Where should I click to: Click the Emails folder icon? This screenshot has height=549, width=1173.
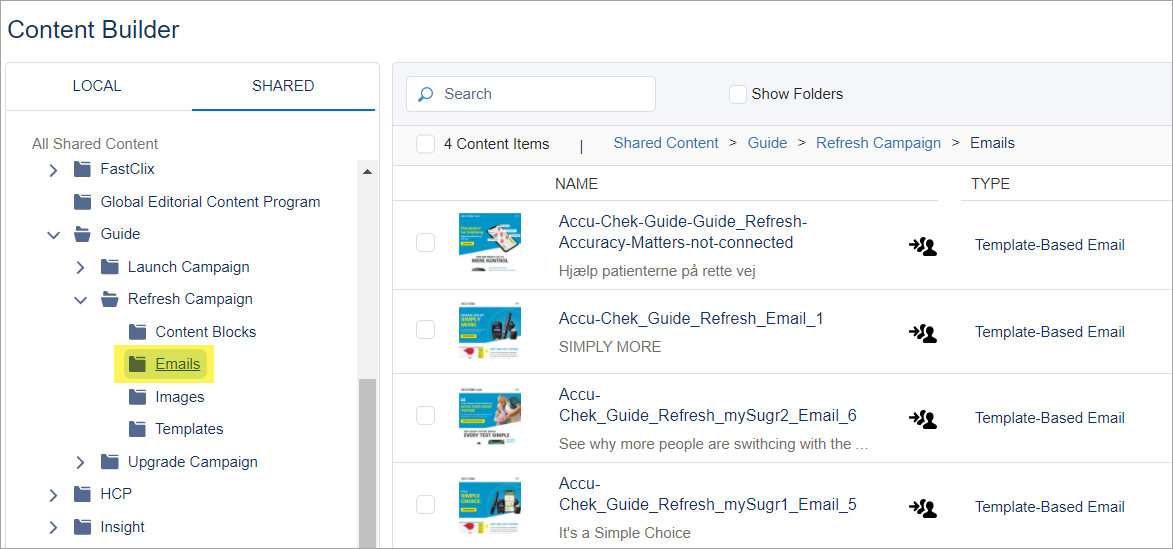pos(137,364)
